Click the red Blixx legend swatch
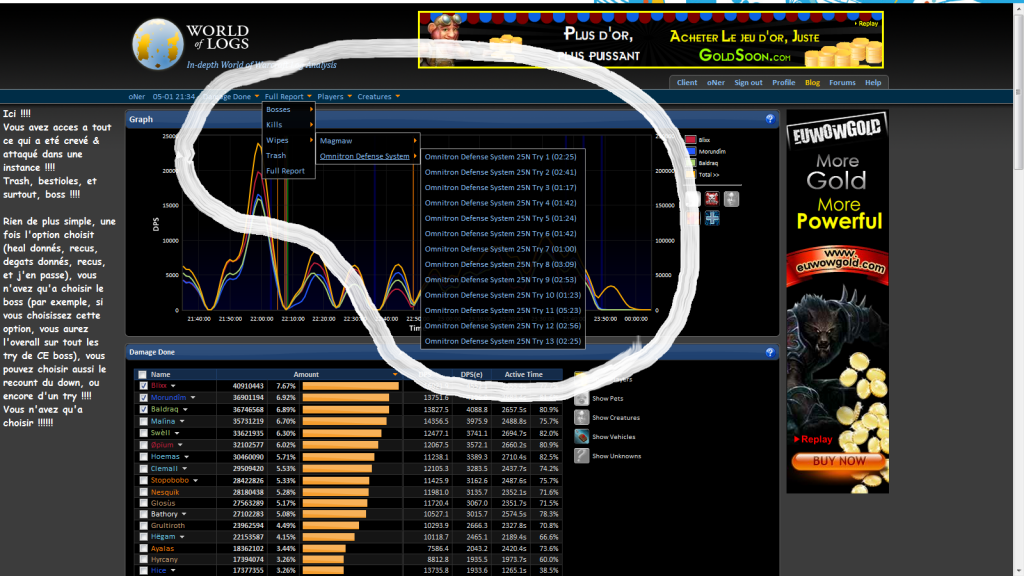This screenshot has height=576, width=1024. 690,140
